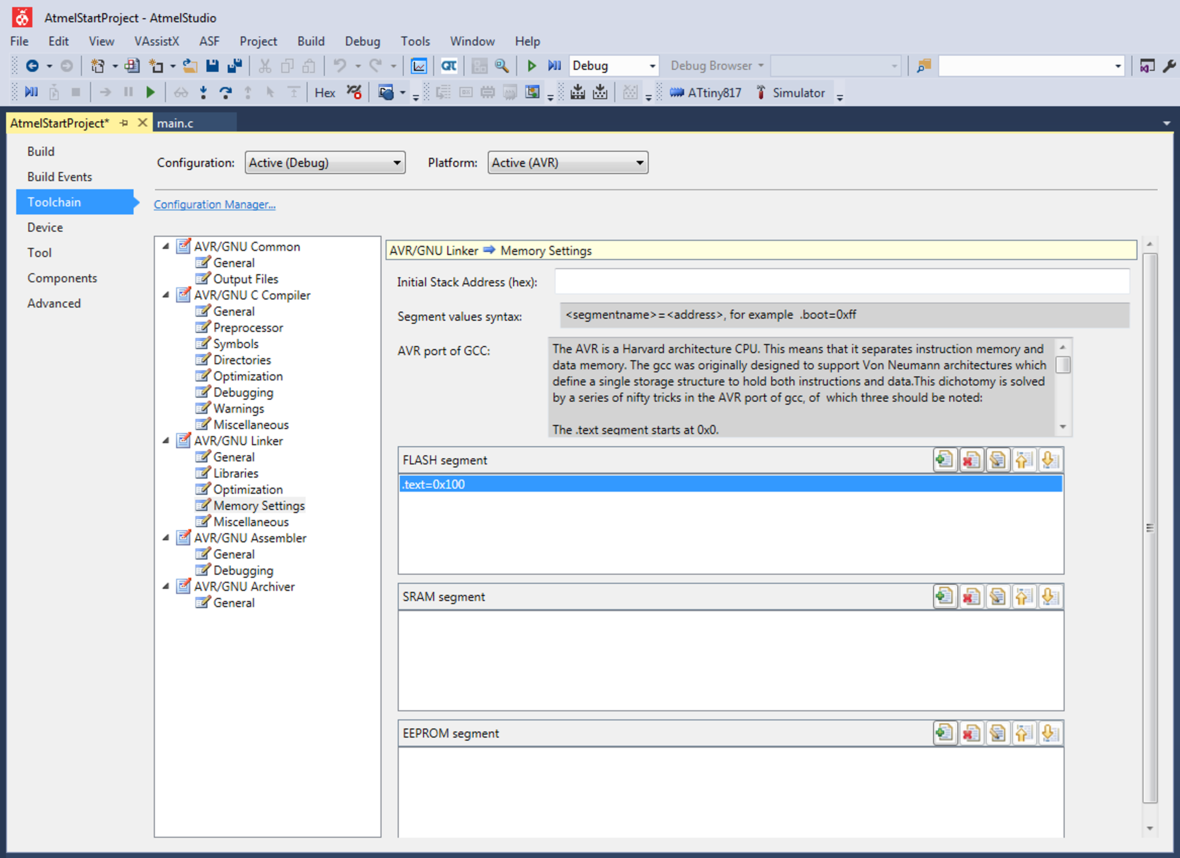Click Start Without Debugging green arrow
This screenshot has width=1180, height=858.
pos(531,66)
